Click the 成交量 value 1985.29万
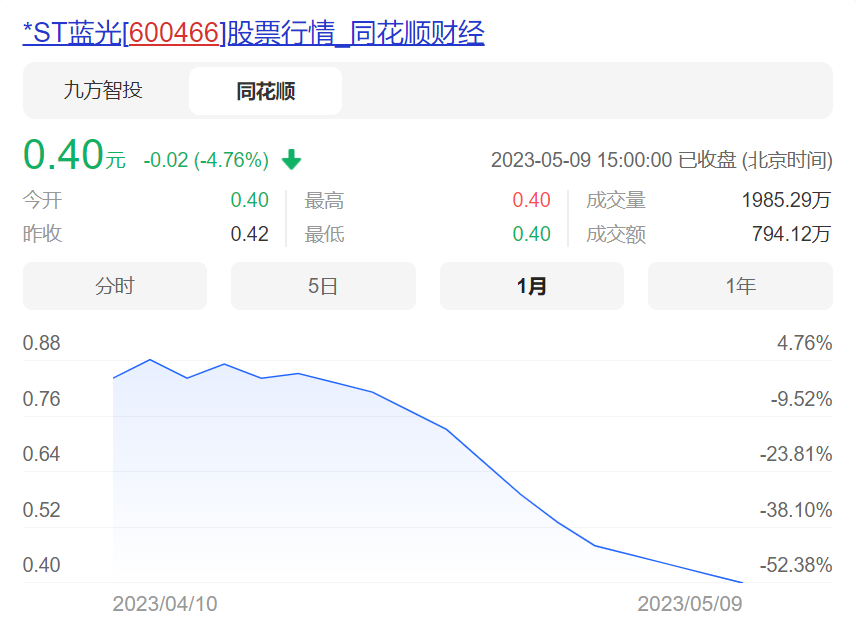856x625 pixels. tap(786, 200)
